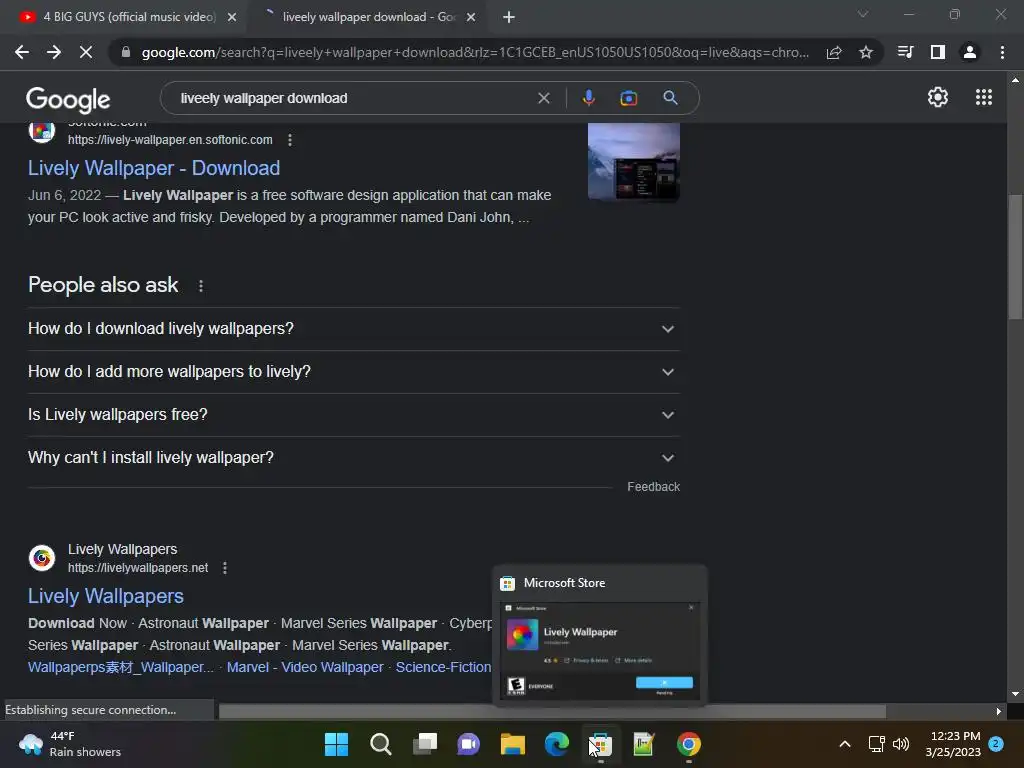Toggle the Chrome side panel
The height and width of the screenshot is (768, 1024).
click(937, 52)
